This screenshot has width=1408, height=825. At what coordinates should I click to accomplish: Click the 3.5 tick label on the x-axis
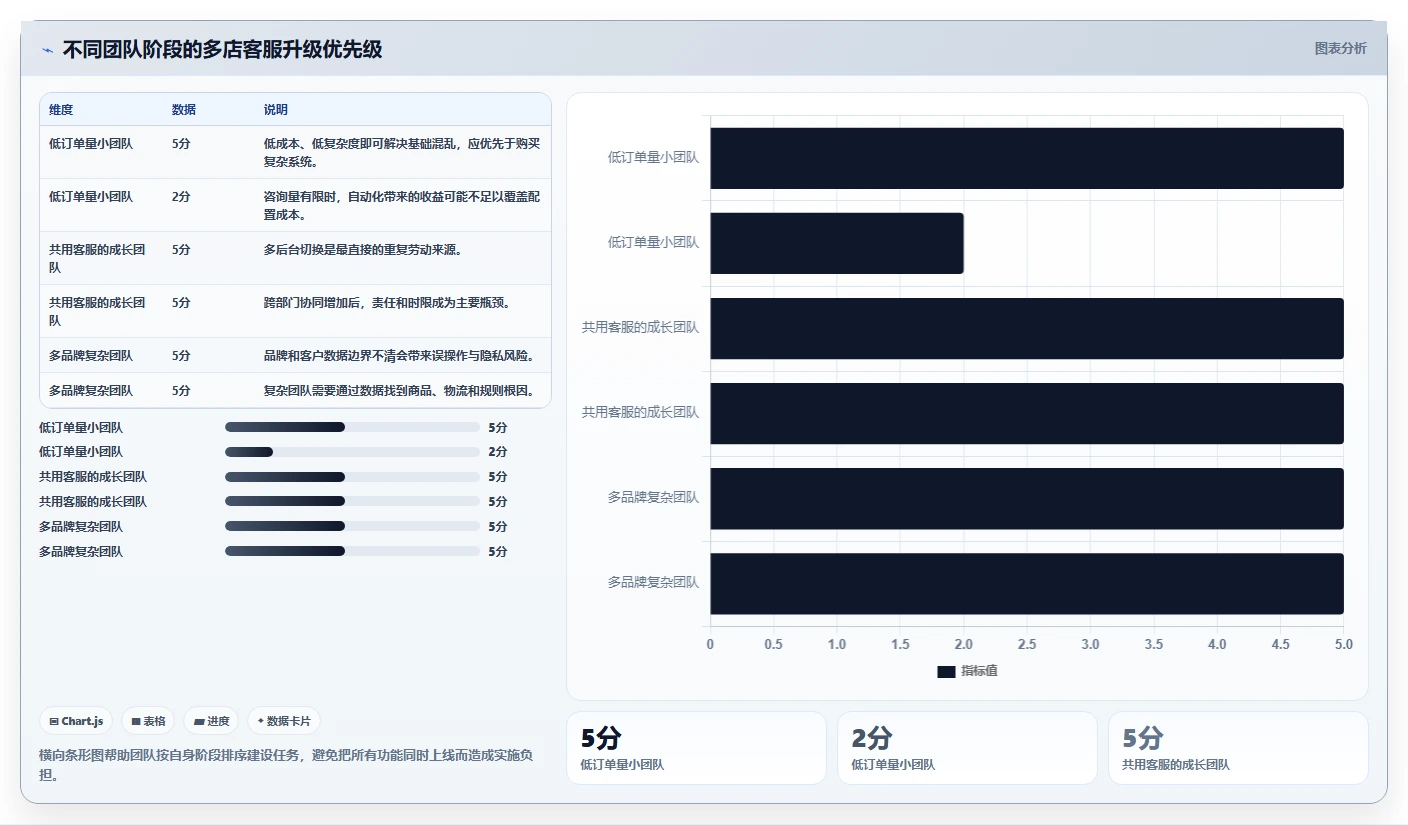coord(1153,645)
